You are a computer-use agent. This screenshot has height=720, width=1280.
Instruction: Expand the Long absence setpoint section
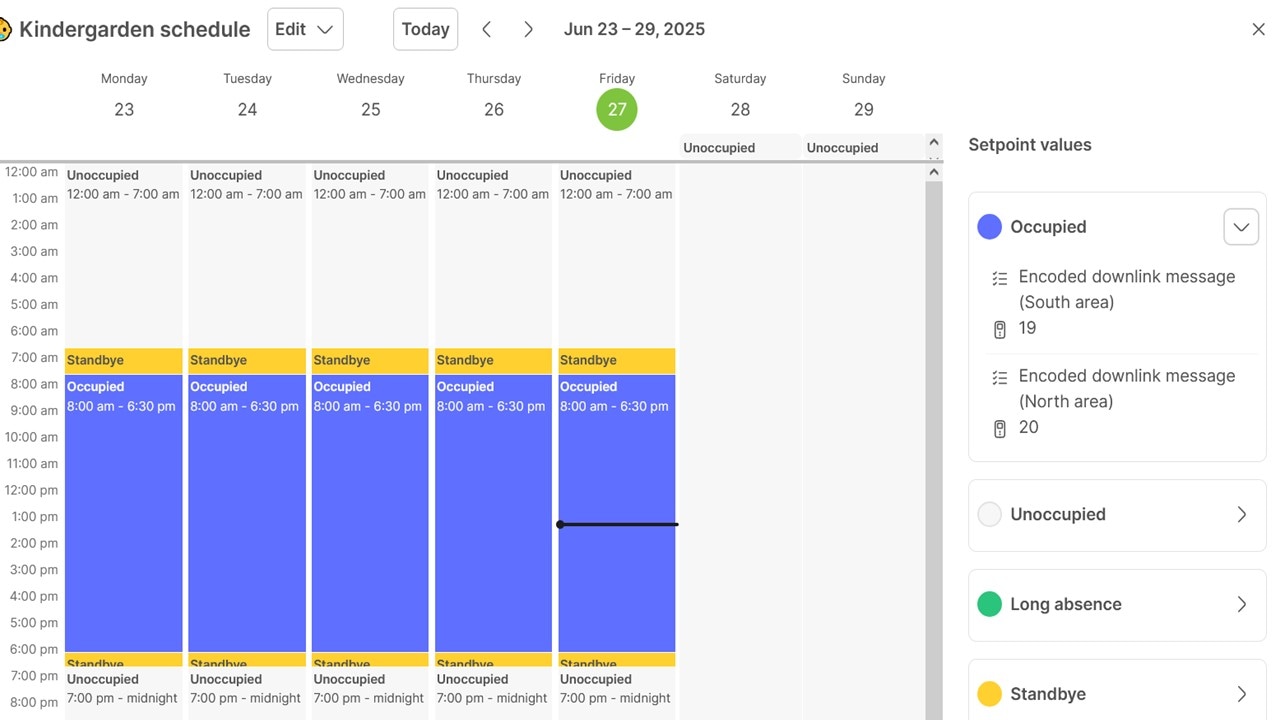click(x=1241, y=604)
